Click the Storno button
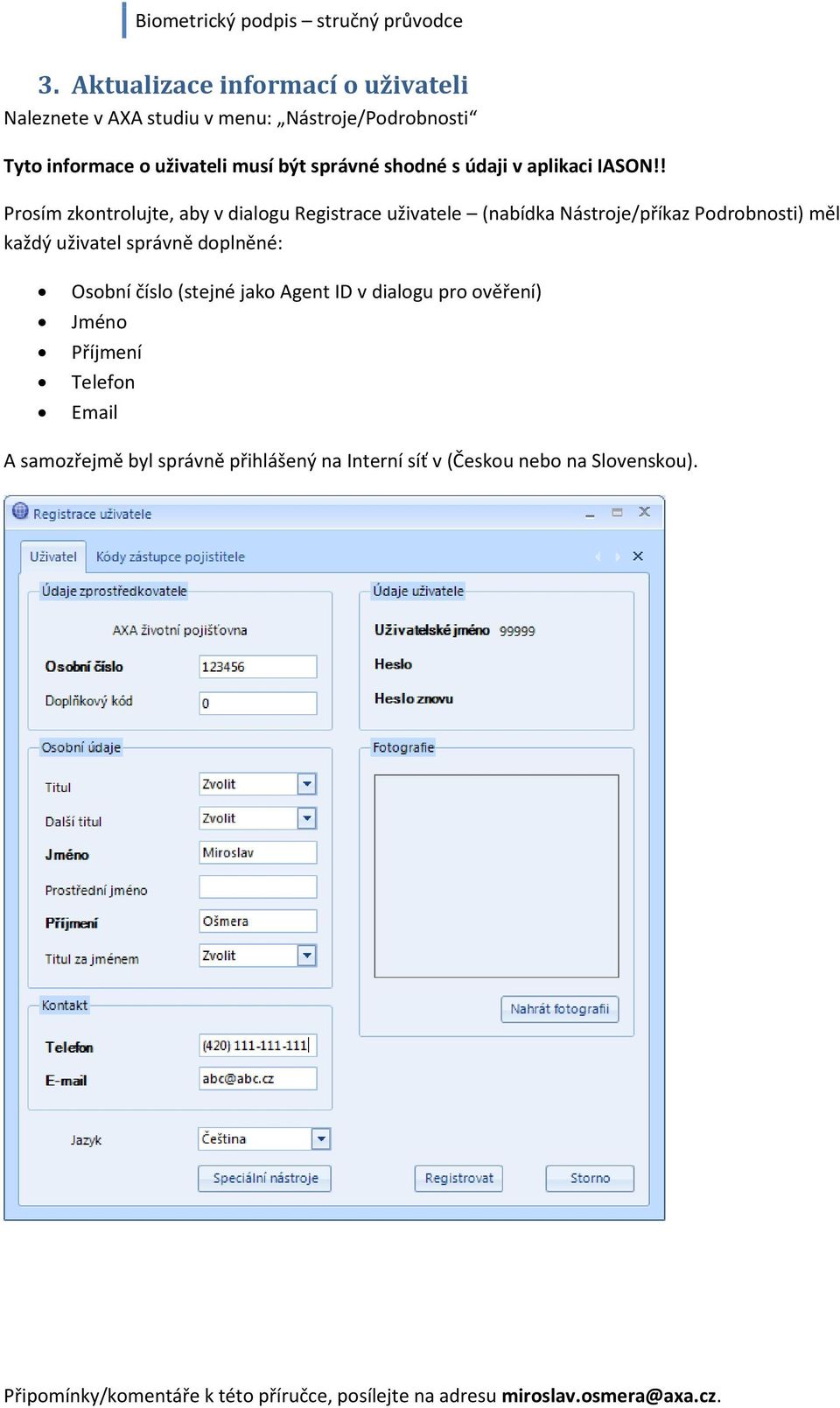 (590, 1178)
